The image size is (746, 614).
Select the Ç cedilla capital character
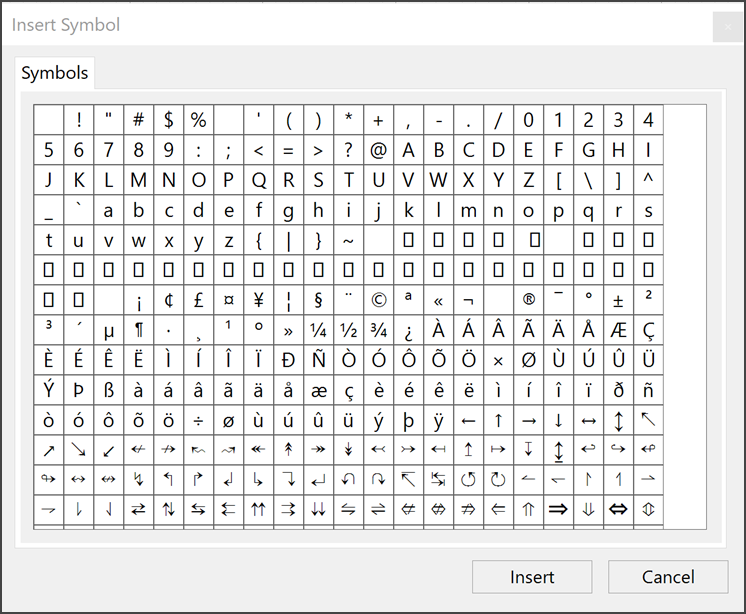(x=648, y=330)
